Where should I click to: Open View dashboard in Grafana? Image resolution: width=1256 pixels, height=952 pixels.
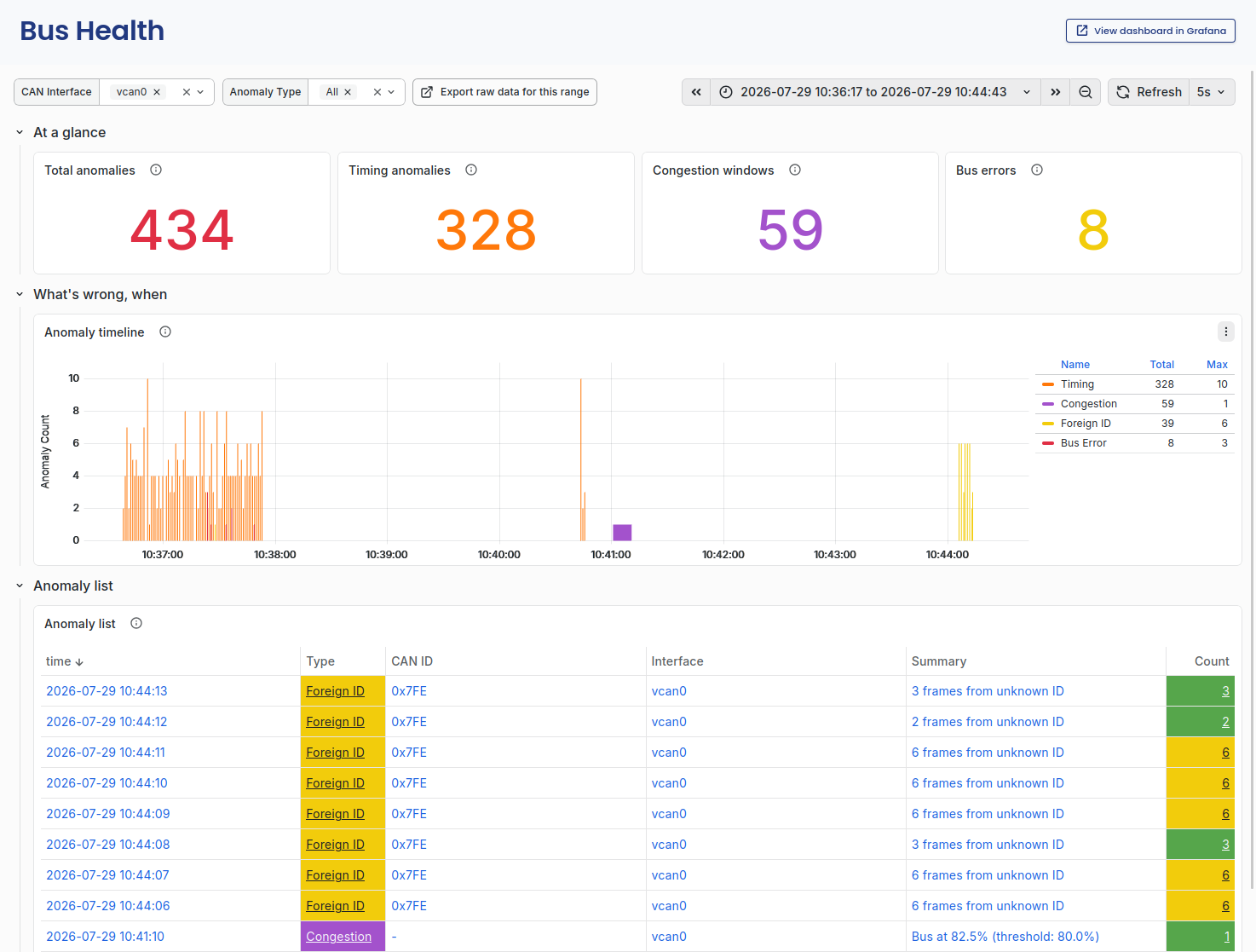[1150, 31]
